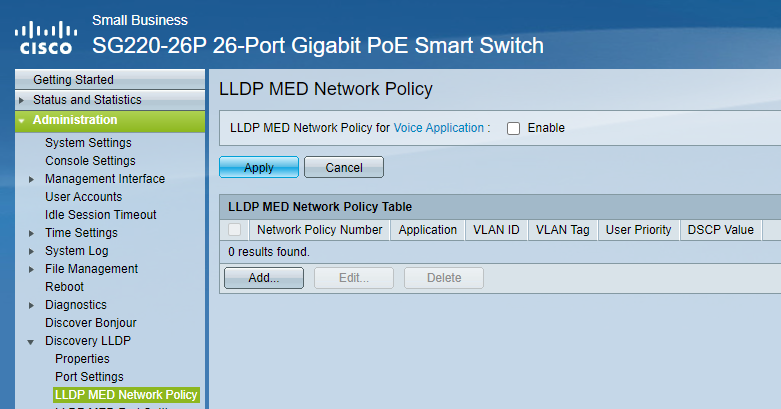
Task: Expand Management Interface arrow
Action: [x=31, y=179]
